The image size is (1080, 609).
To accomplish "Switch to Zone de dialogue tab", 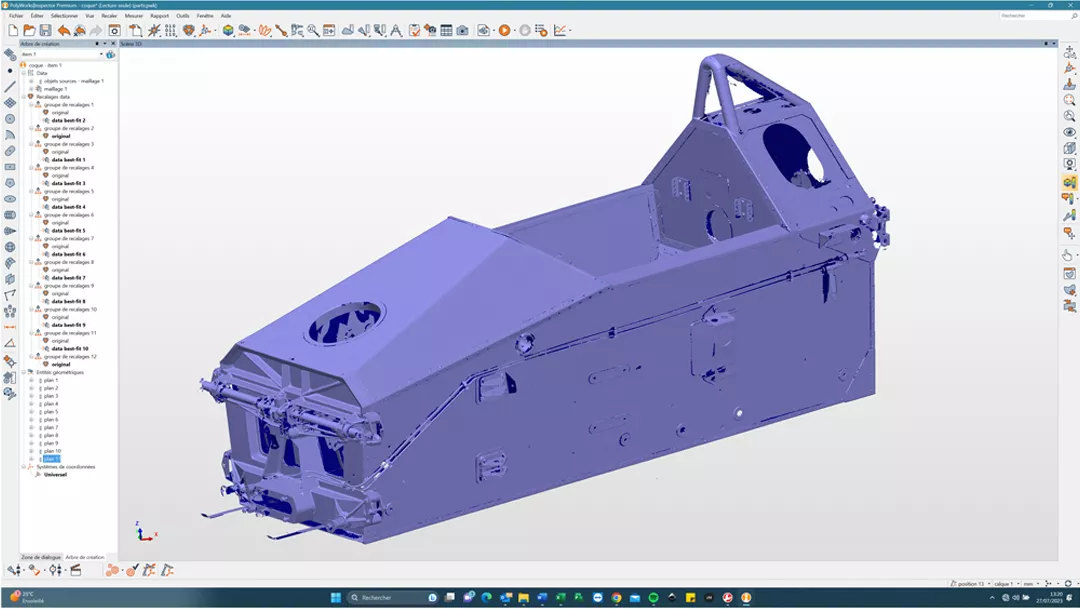I will click(x=41, y=557).
